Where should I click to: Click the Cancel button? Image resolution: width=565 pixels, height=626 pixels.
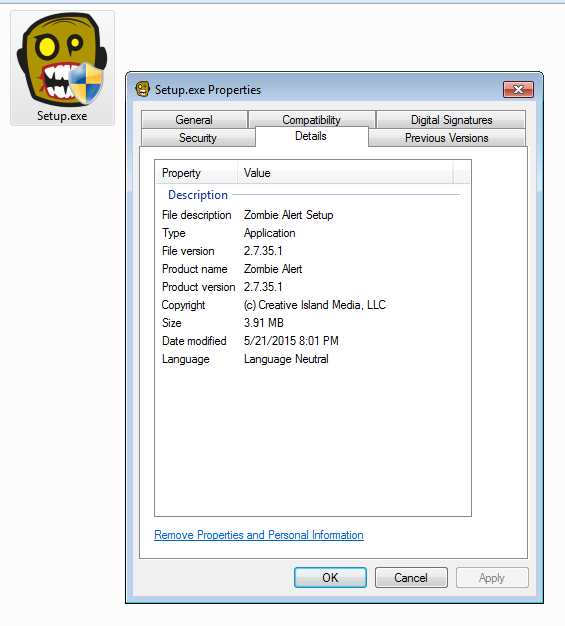tap(411, 577)
